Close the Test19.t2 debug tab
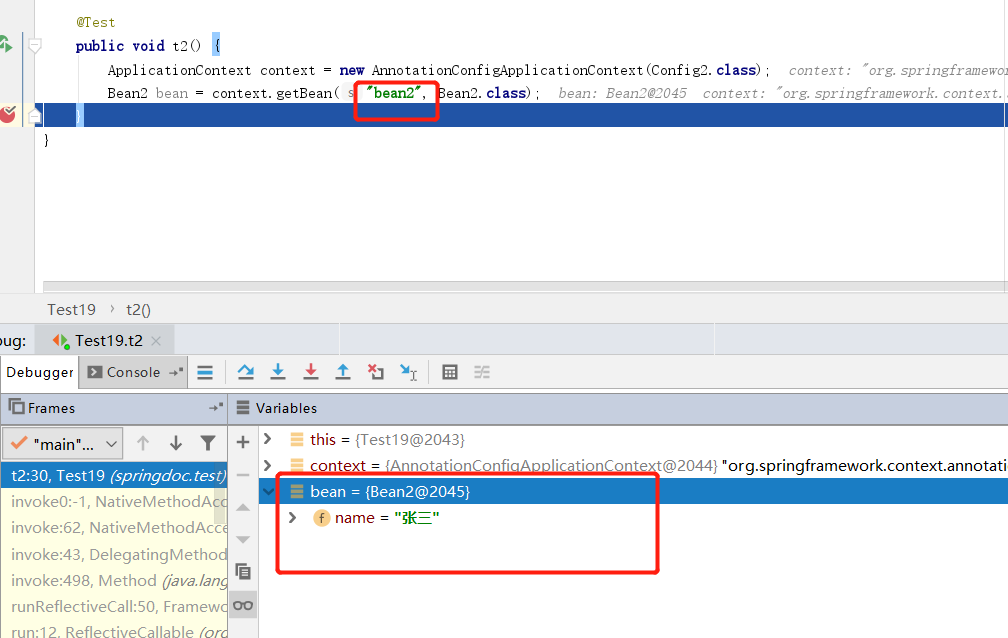The width and height of the screenshot is (1008, 638). coord(156,341)
